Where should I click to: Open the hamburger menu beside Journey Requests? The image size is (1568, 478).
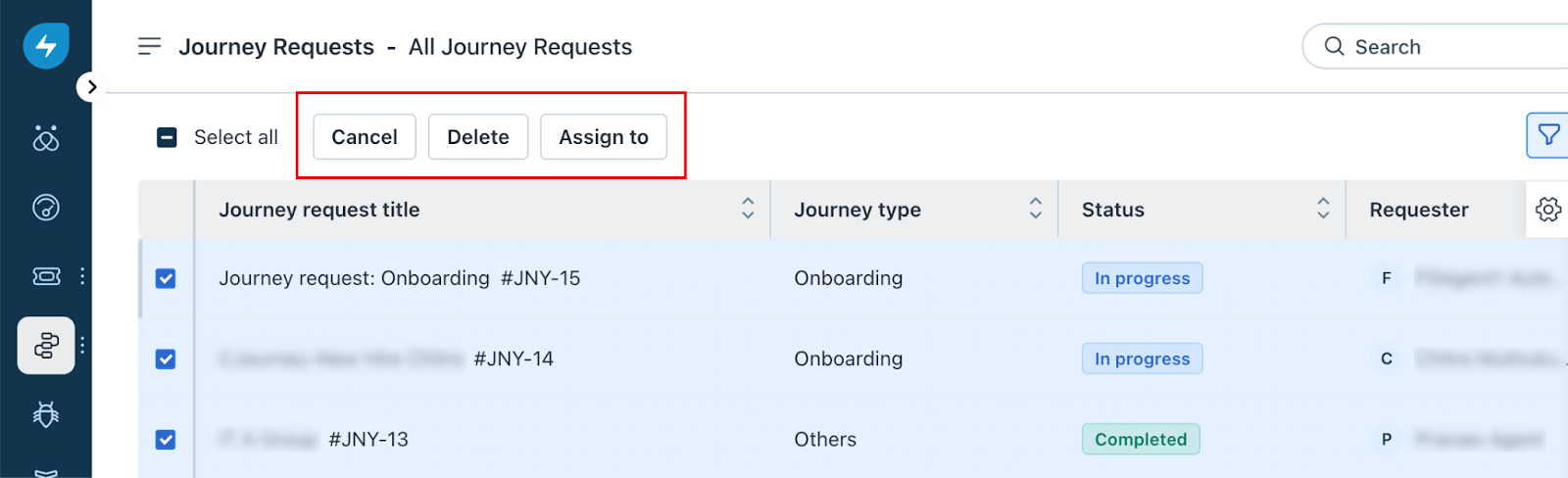[x=149, y=46]
